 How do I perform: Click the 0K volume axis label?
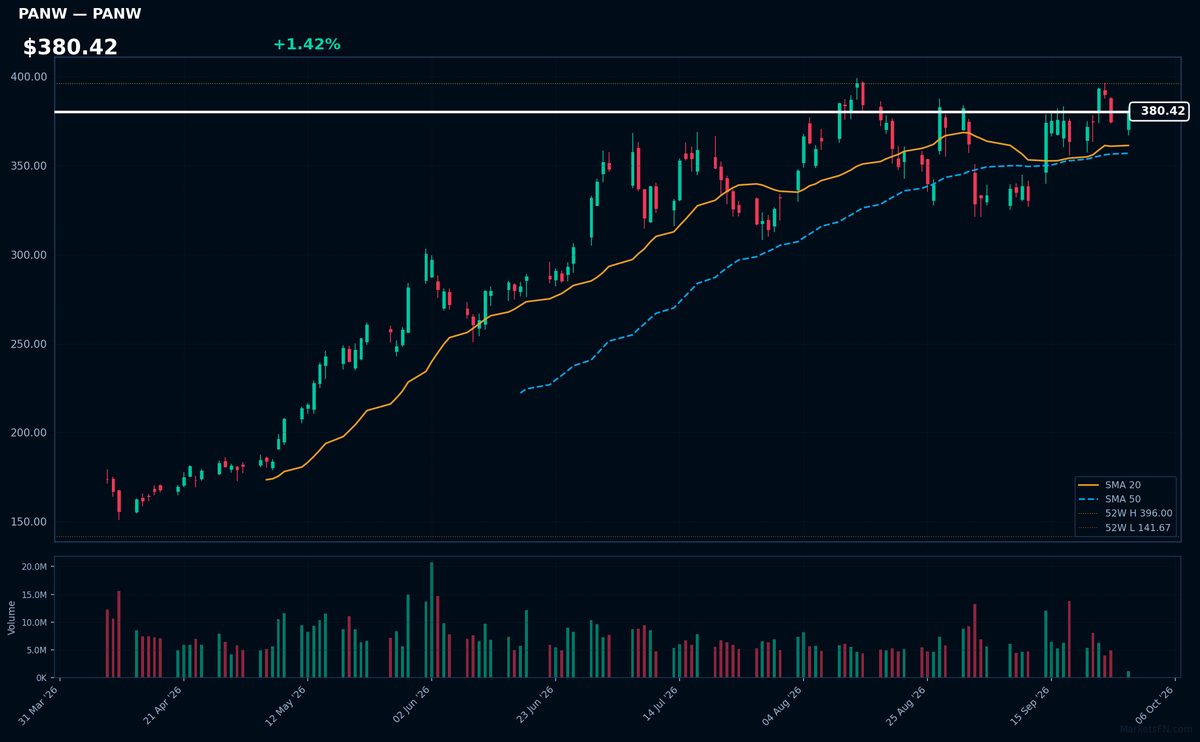pyautogui.click(x=42, y=677)
